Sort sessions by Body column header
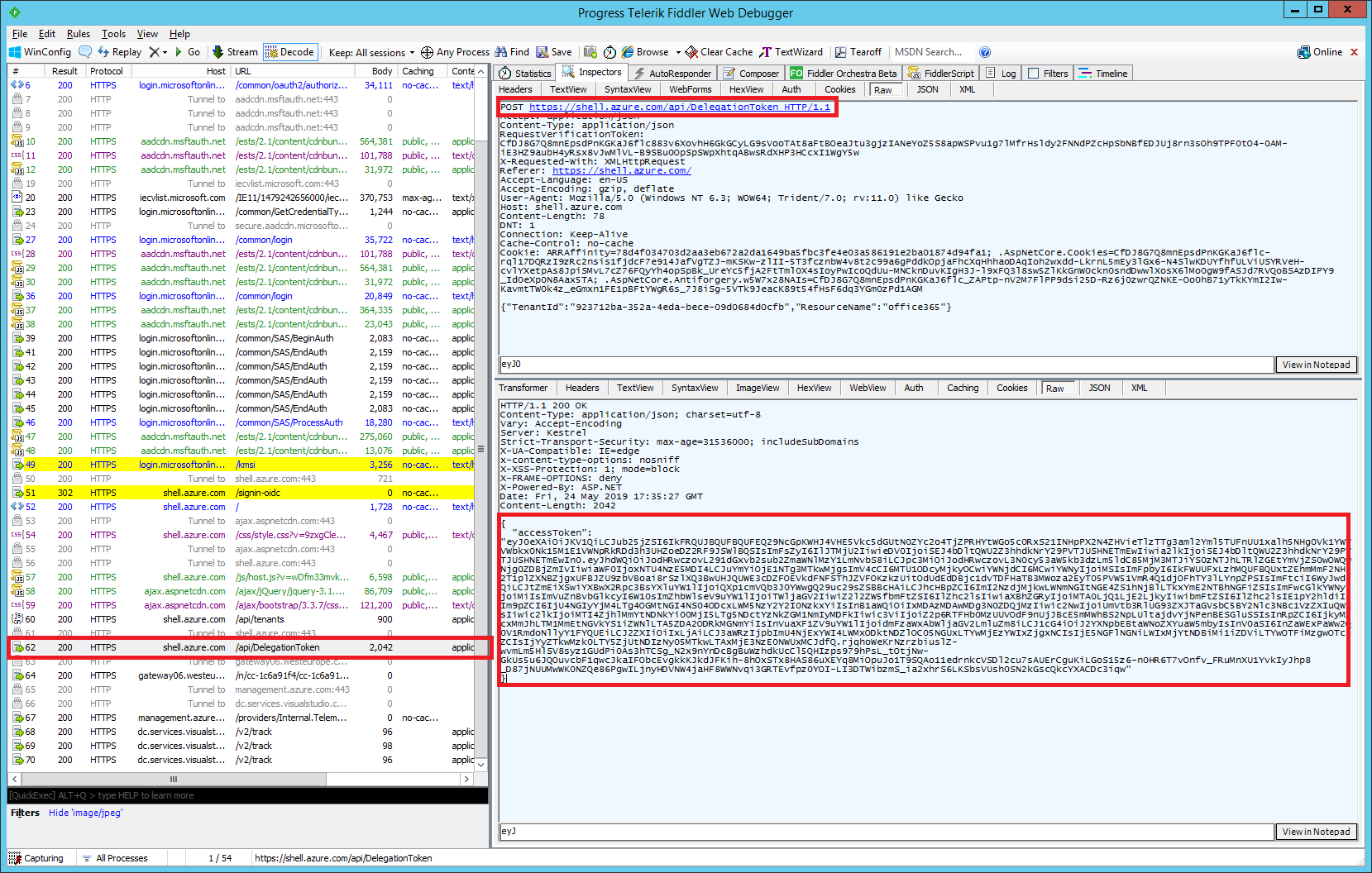Image resolution: width=1372 pixels, height=873 pixels. coord(375,71)
